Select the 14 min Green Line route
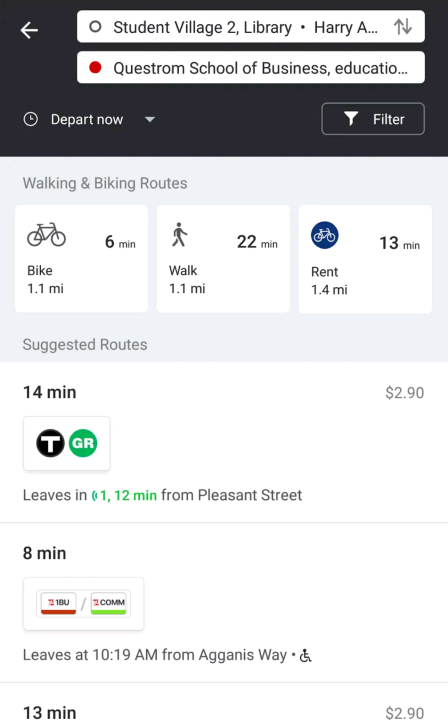This screenshot has width=448, height=720. 224,442
